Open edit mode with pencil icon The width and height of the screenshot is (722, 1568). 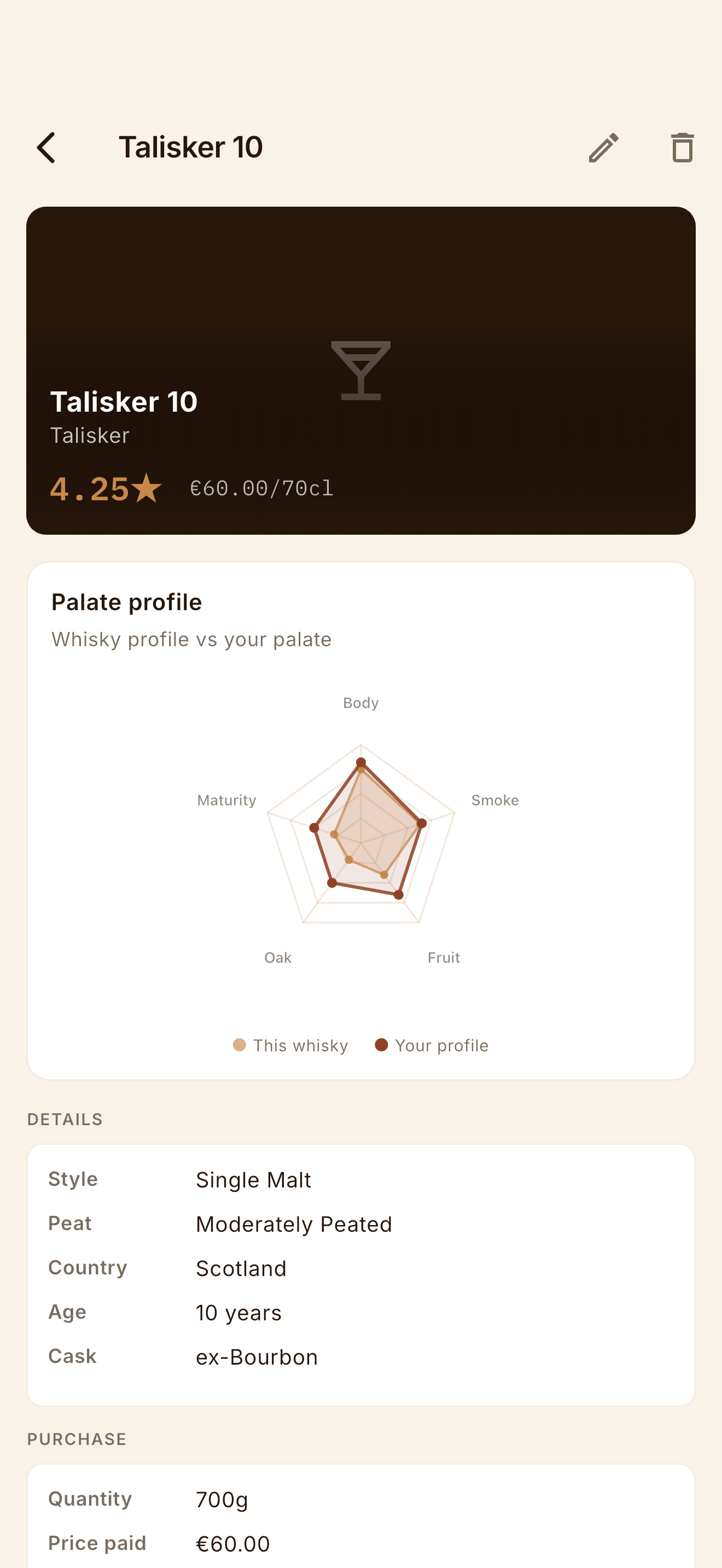click(x=604, y=148)
